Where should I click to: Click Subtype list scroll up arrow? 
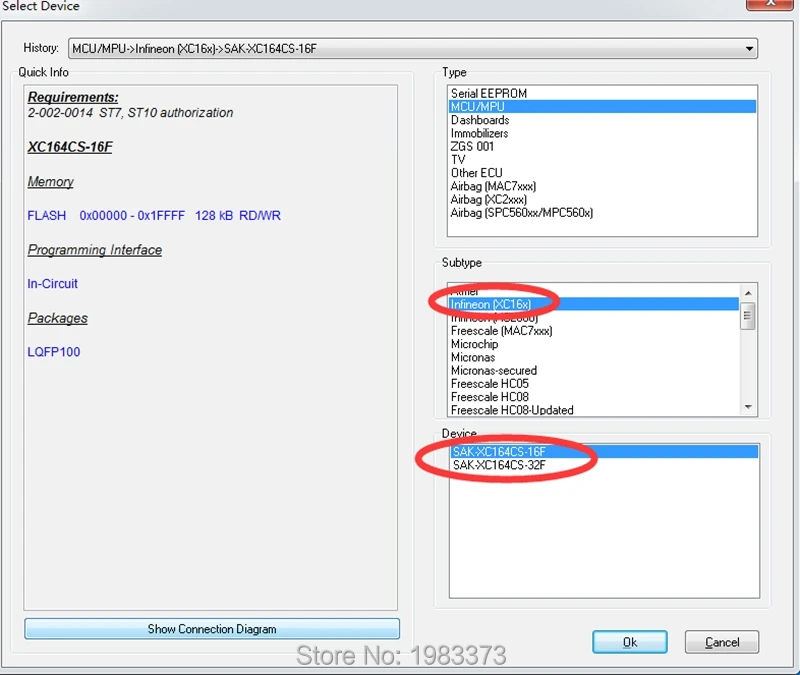click(748, 293)
